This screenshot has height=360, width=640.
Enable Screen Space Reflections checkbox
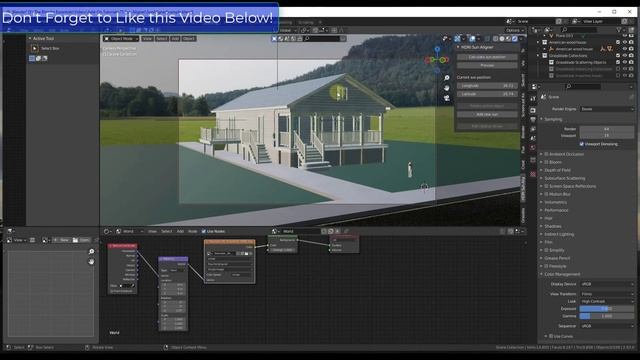pos(546,186)
